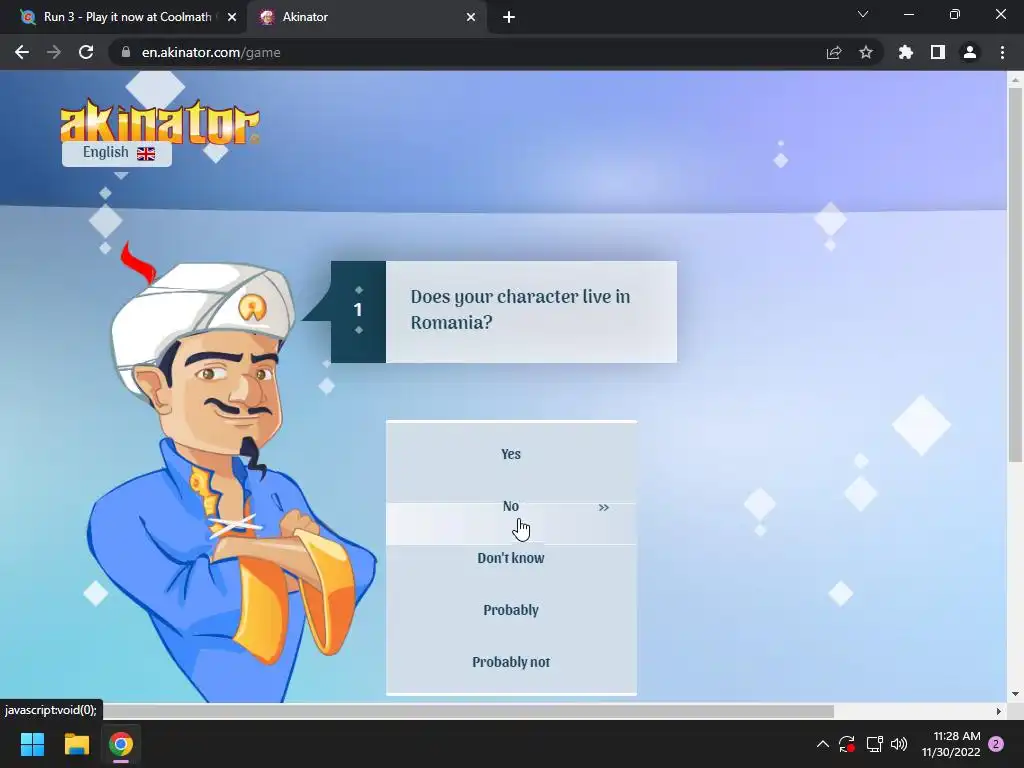Close the Akinator tab
The height and width of the screenshot is (768, 1024).
click(x=471, y=17)
